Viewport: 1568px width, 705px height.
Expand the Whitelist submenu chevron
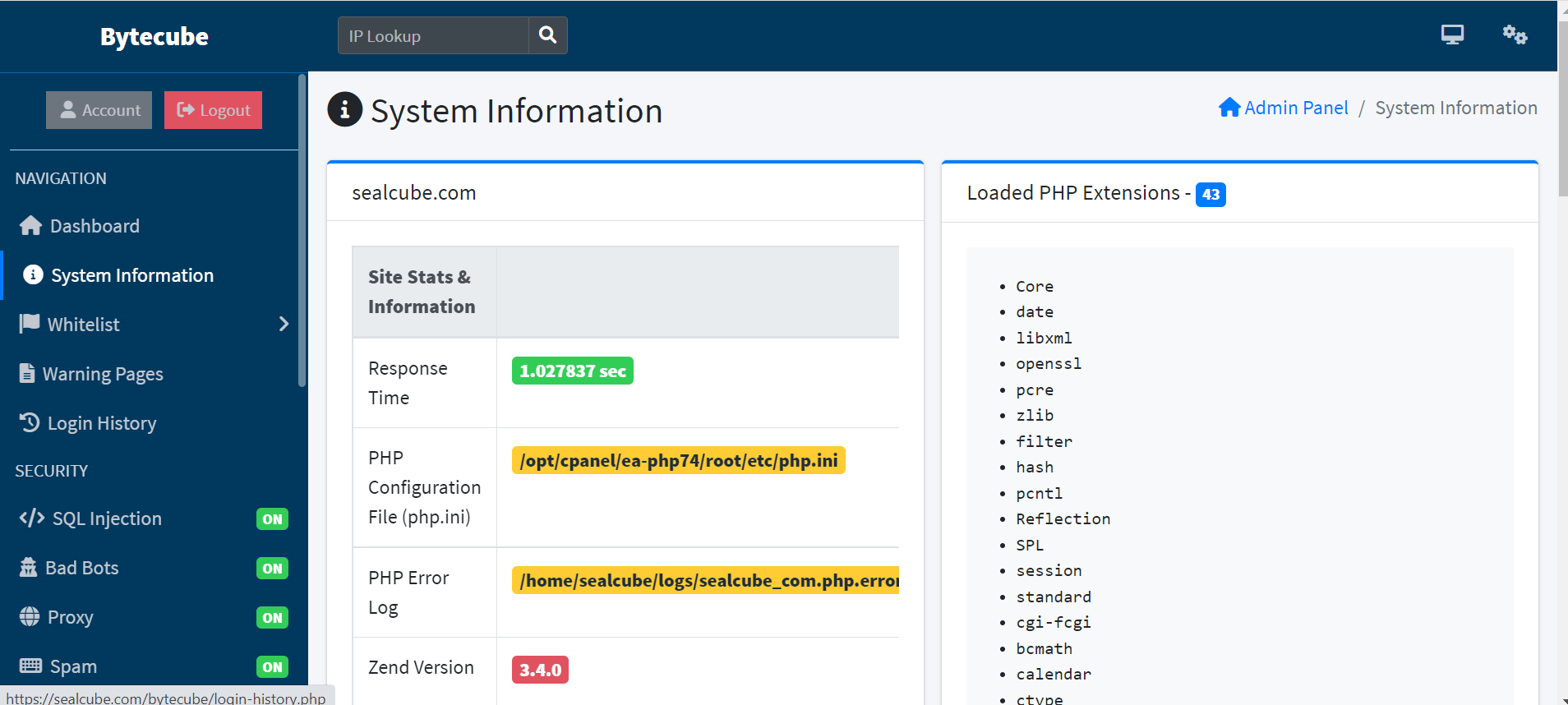pyautogui.click(x=284, y=325)
